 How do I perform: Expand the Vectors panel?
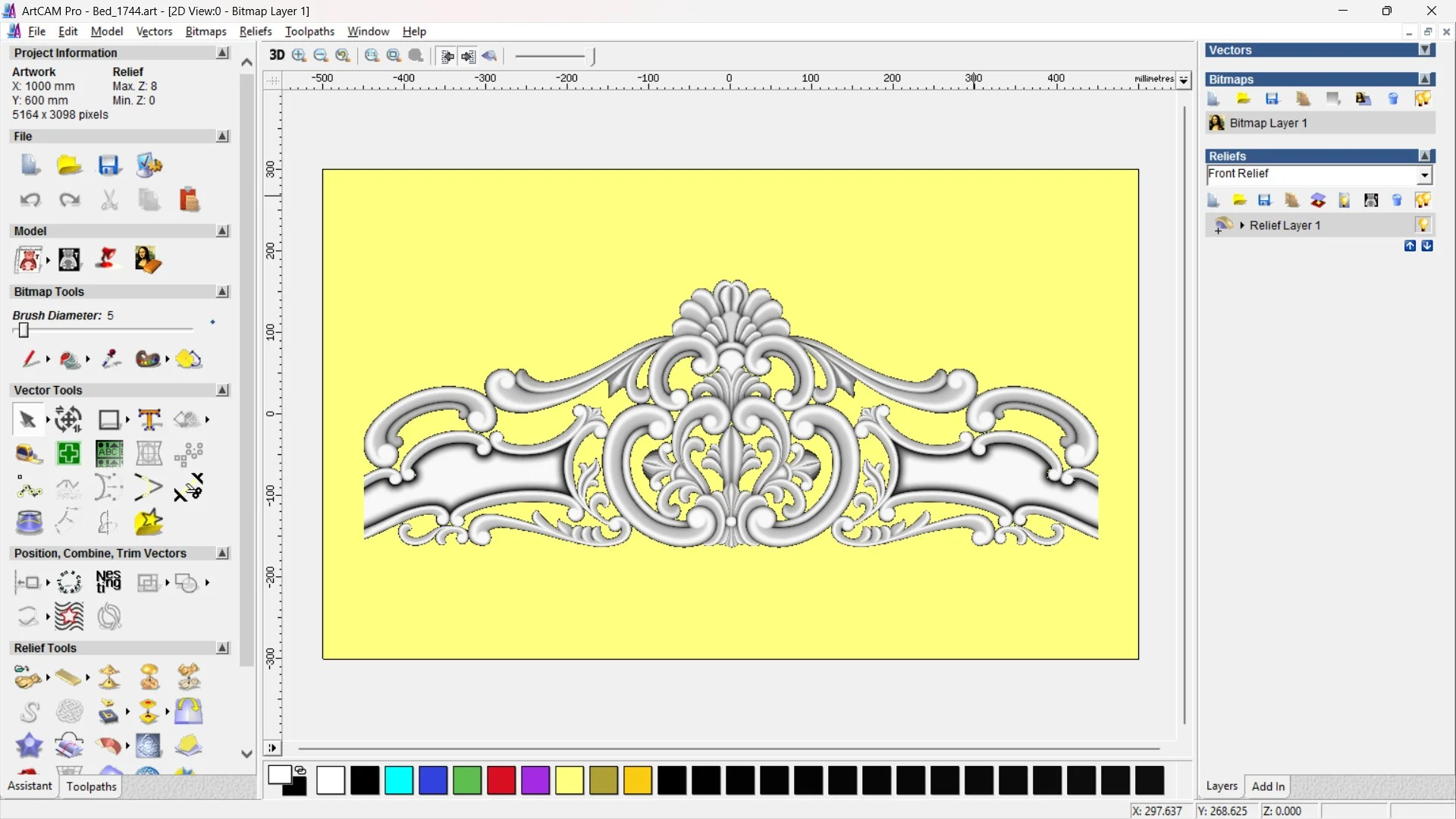1425,50
